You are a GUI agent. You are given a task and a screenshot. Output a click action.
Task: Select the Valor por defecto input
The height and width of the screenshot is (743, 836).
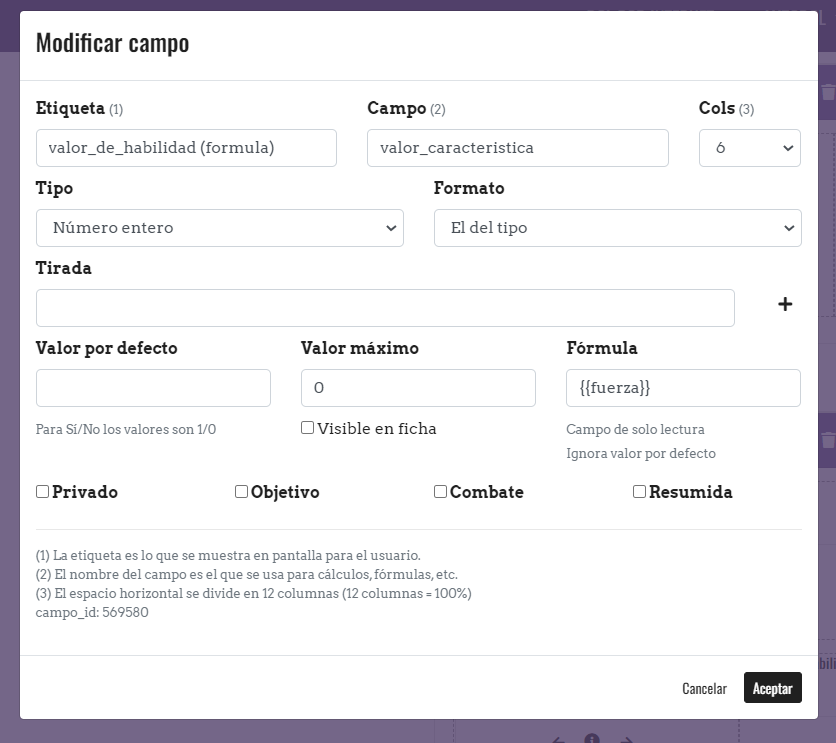[x=153, y=387]
